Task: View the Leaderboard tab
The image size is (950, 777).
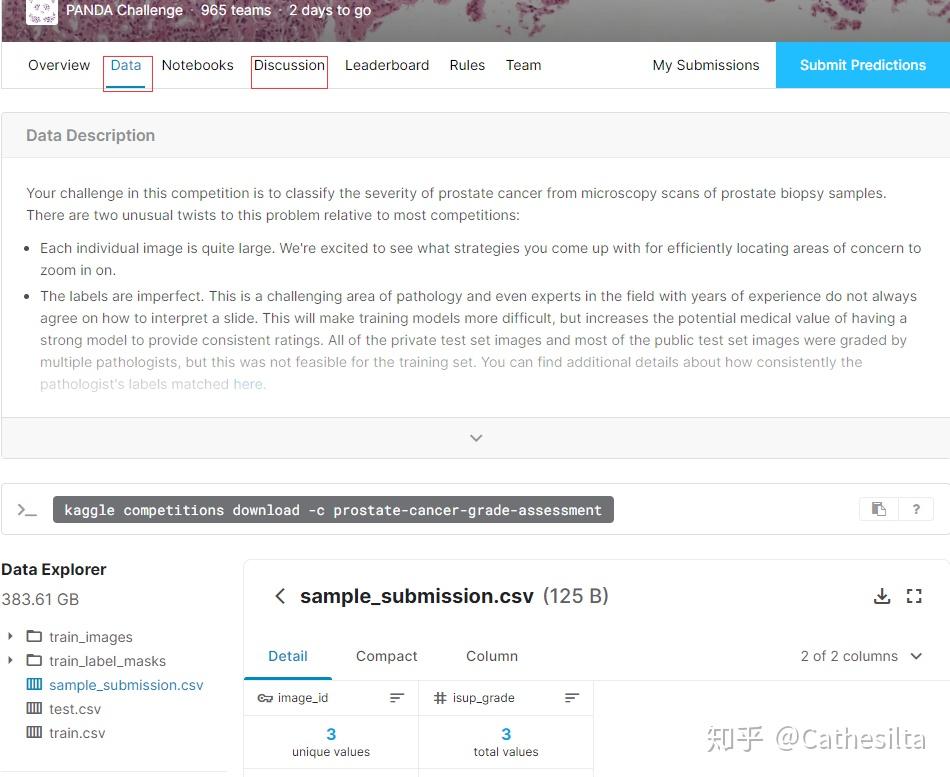Action: coord(387,65)
